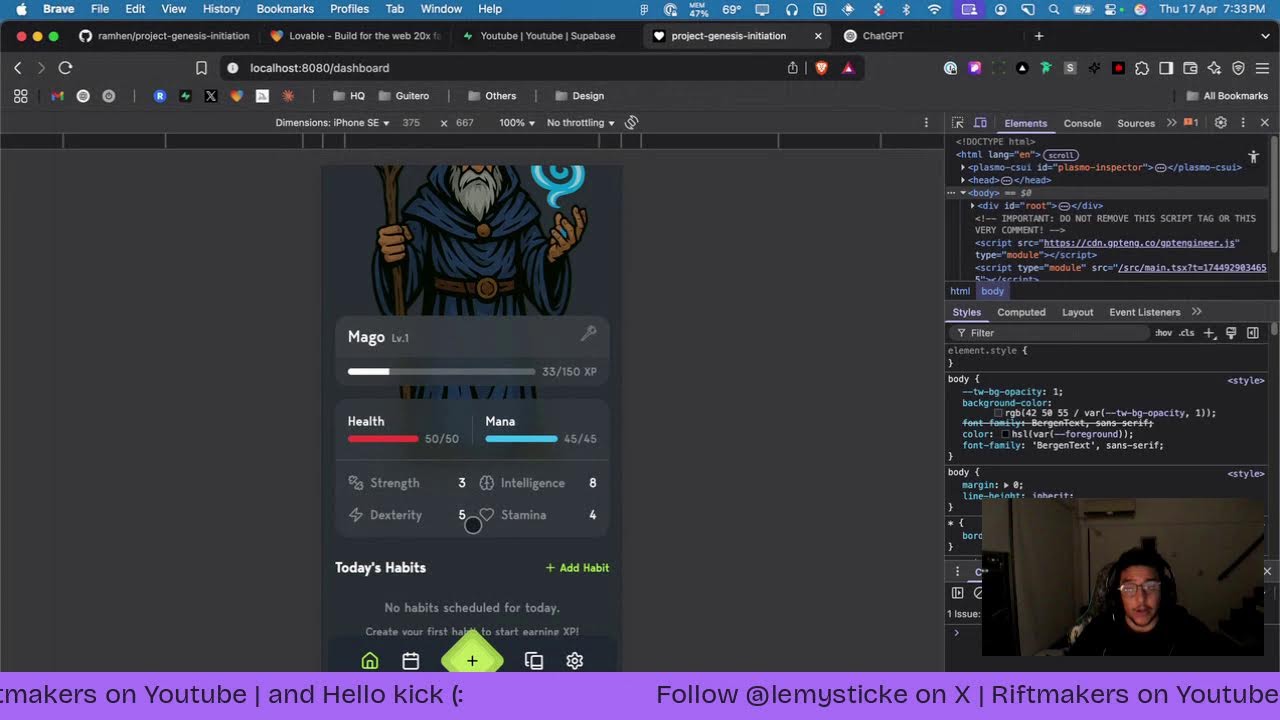Screen dimensions: 1280x720
Task: Expand the plasmo-csui node
Action: pyautogui.click(x=963, y=168)
